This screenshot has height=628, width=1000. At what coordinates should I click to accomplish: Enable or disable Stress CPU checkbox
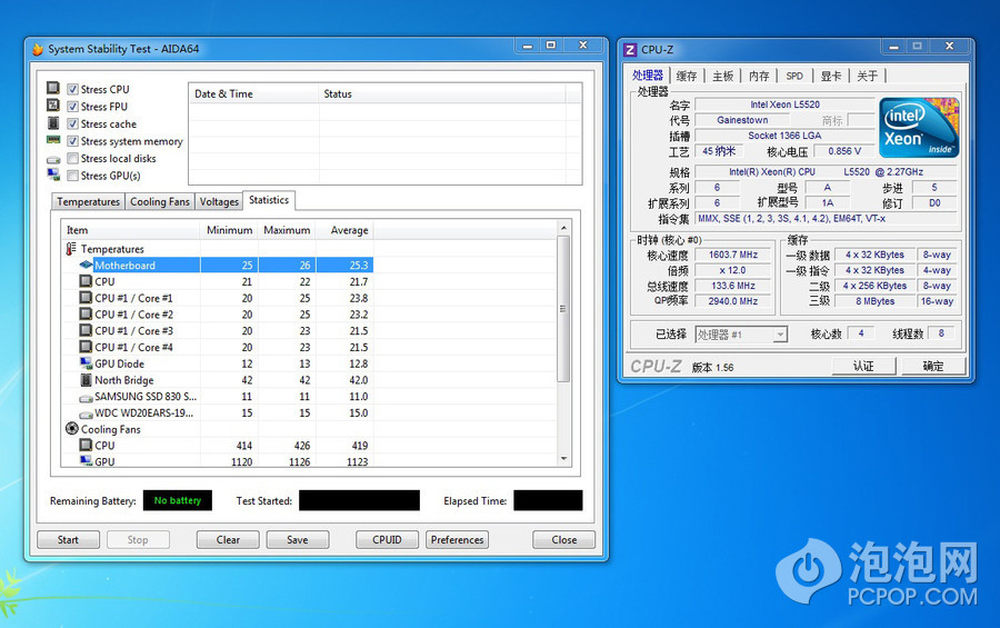coord(73,89)
